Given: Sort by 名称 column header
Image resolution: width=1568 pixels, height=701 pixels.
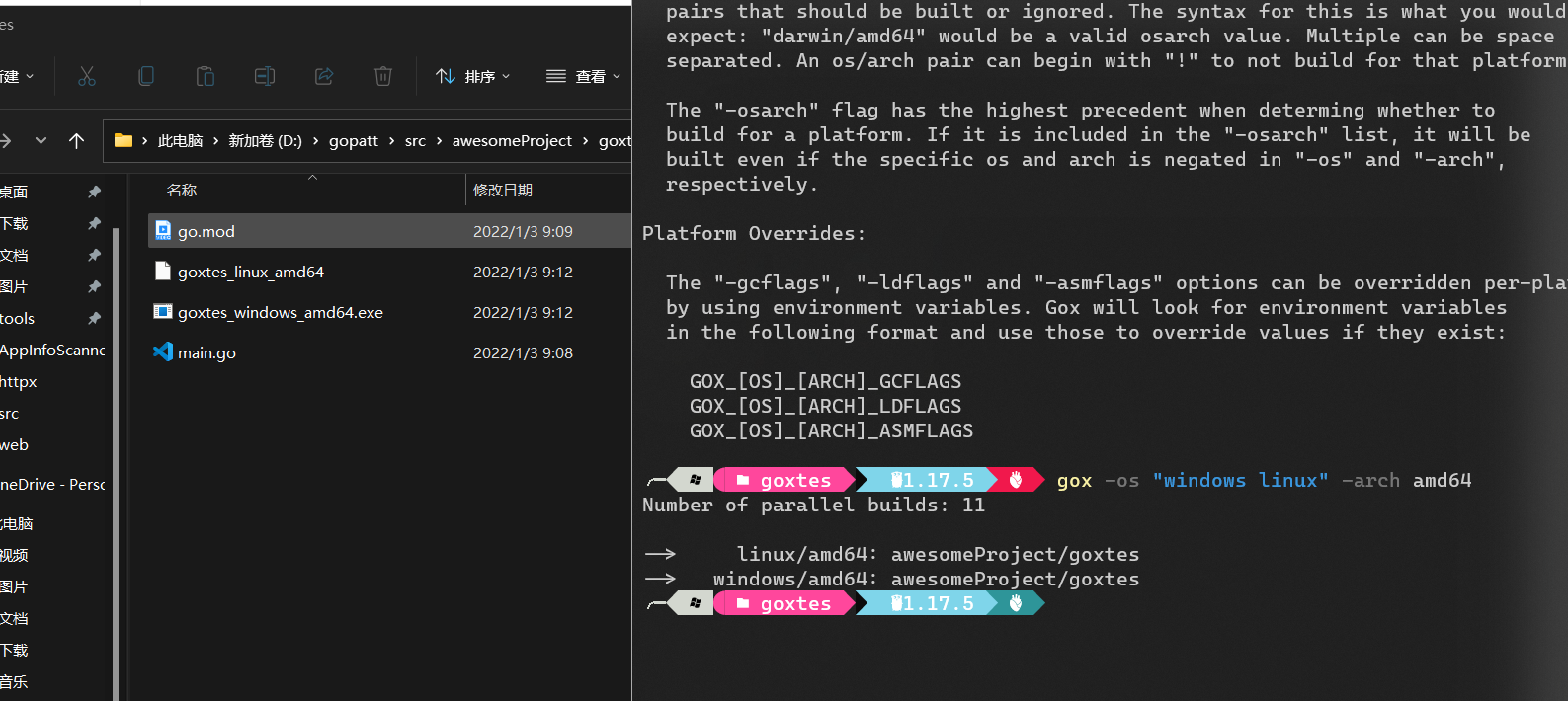Looking at the screenshot, I should 182,190.
